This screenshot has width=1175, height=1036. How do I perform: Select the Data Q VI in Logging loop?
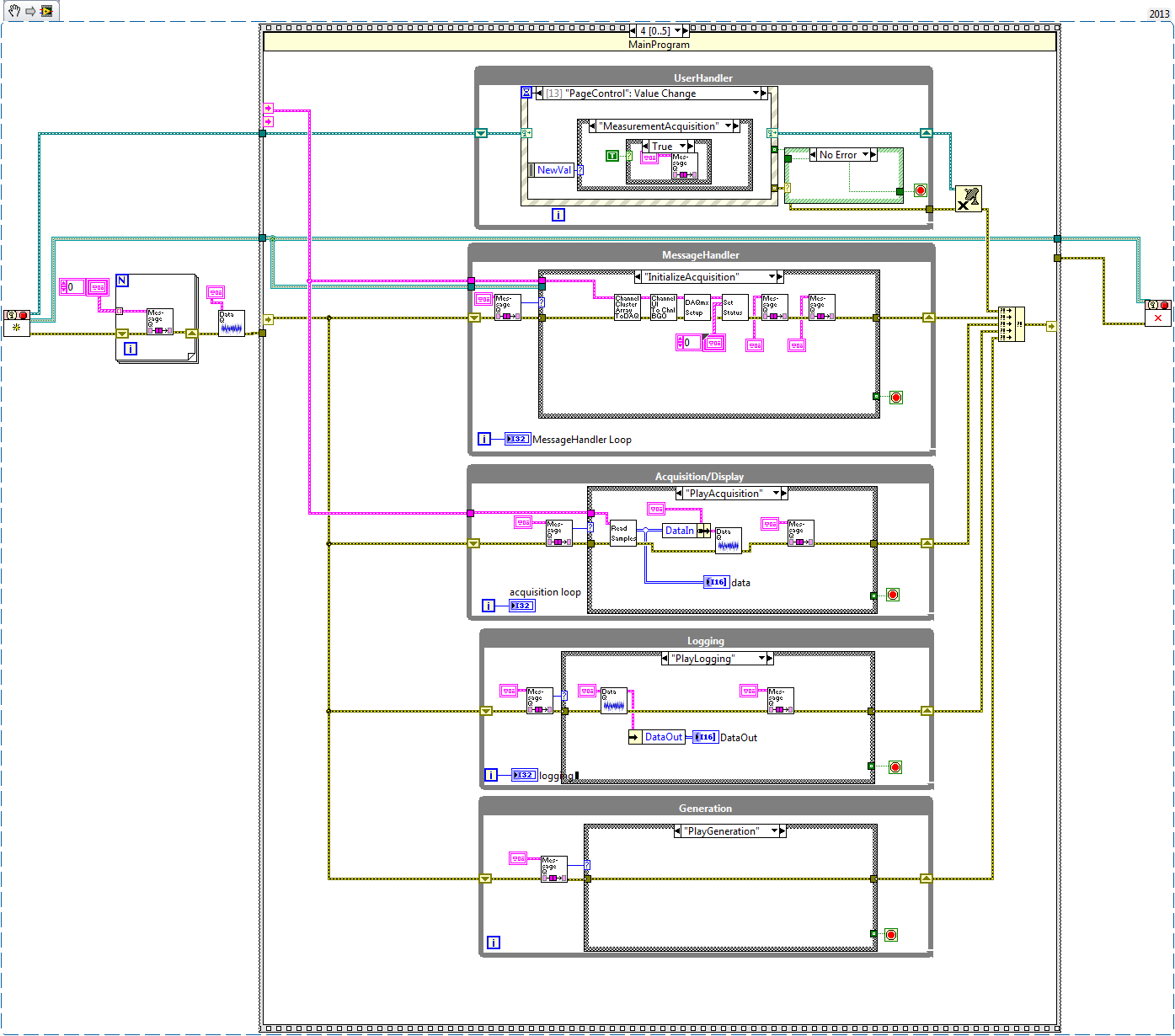[x=614, y=701]
